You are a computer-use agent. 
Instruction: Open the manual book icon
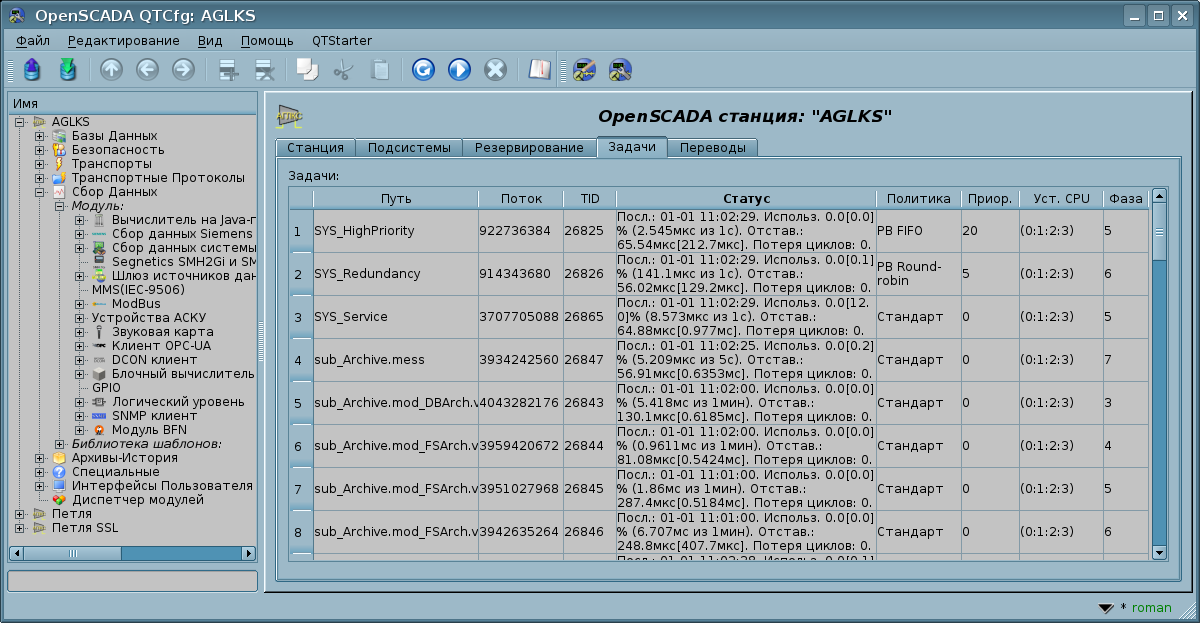540,70
